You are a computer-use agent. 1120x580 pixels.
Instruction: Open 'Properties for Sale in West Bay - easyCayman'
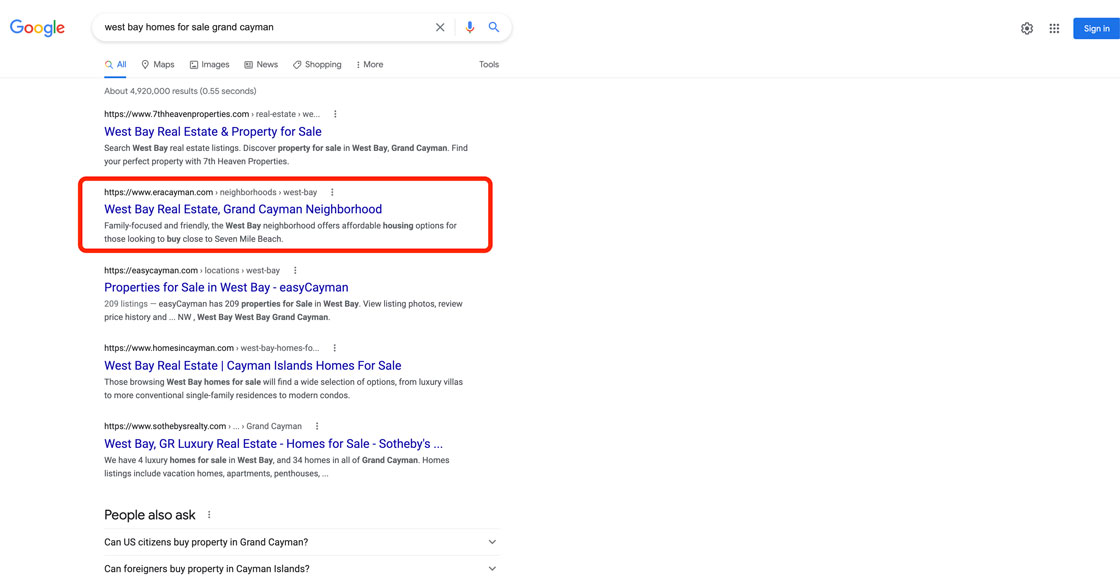226,288
